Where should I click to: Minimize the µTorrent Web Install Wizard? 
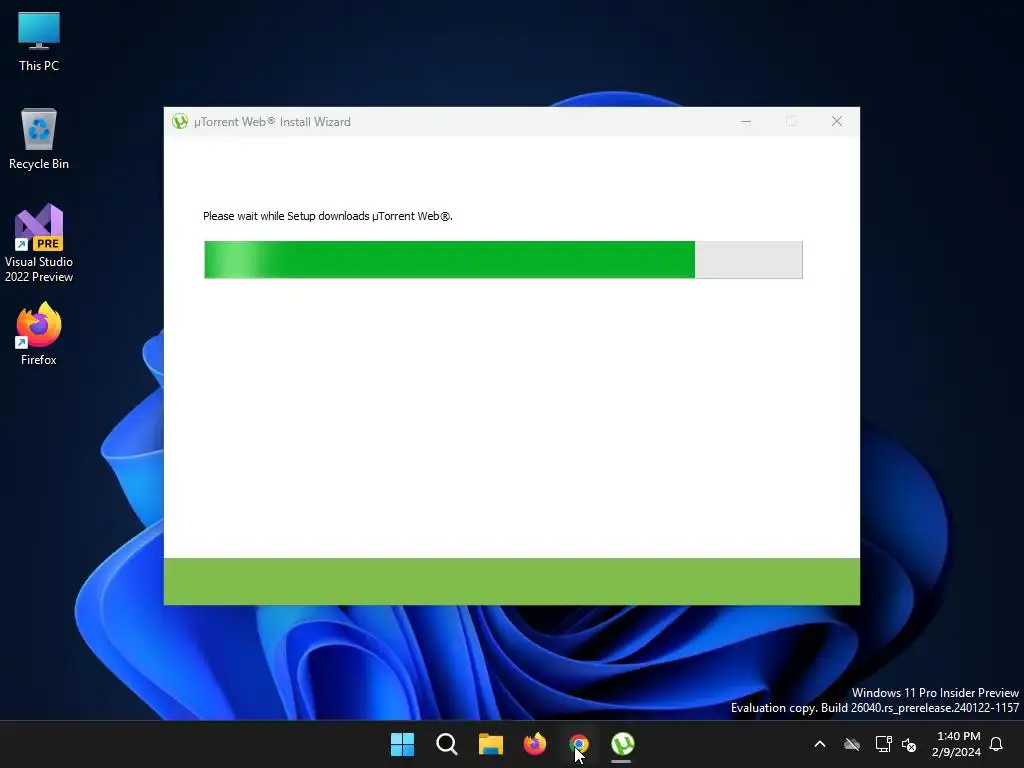(746, 121)
